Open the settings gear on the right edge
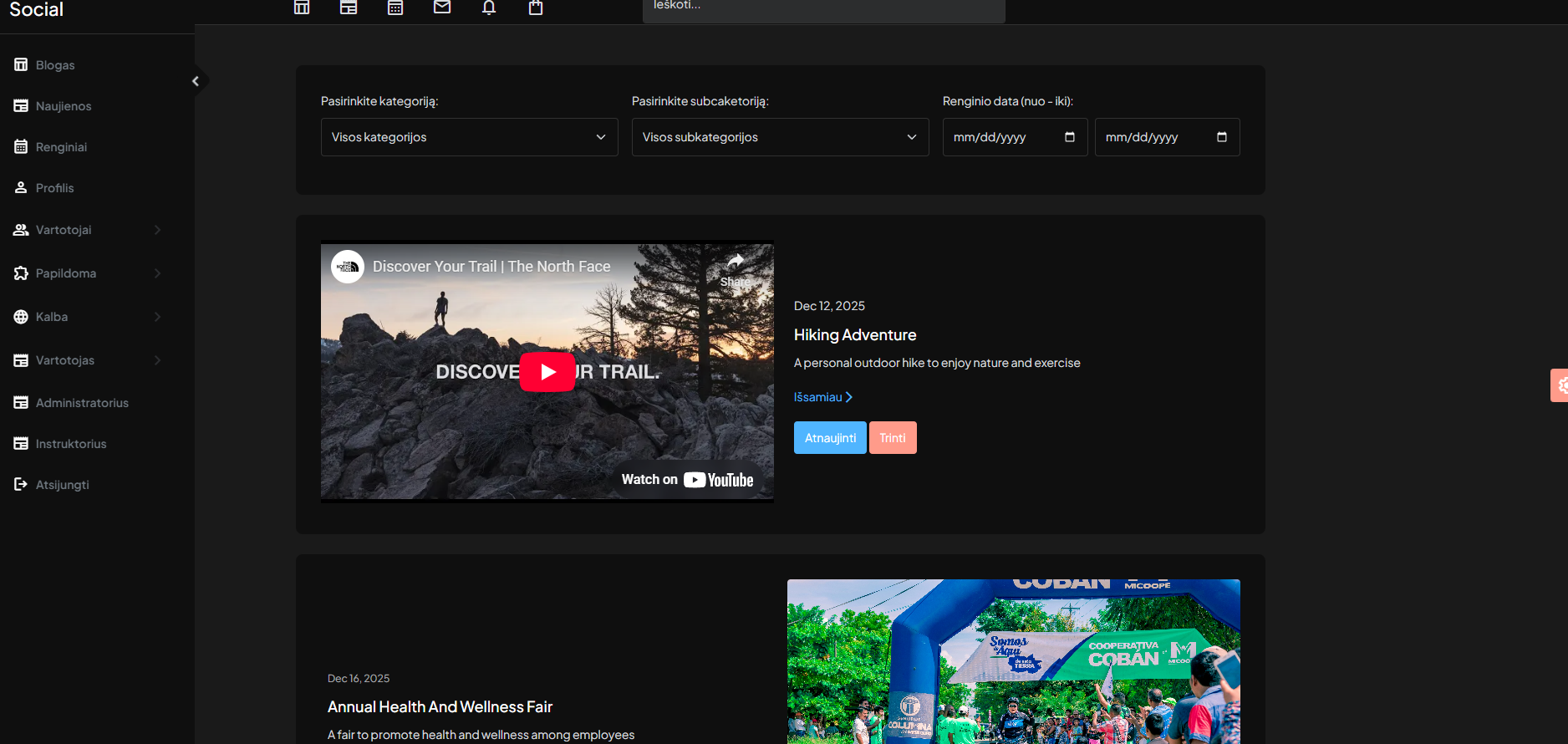 click(1560, 385)
